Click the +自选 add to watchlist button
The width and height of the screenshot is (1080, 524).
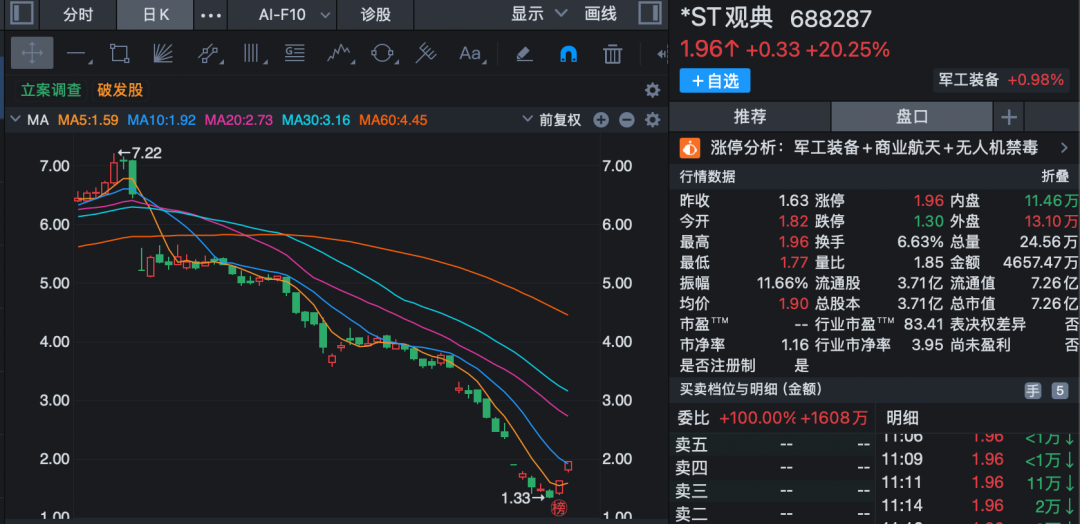pyautogui.click(x=714, y=81)
